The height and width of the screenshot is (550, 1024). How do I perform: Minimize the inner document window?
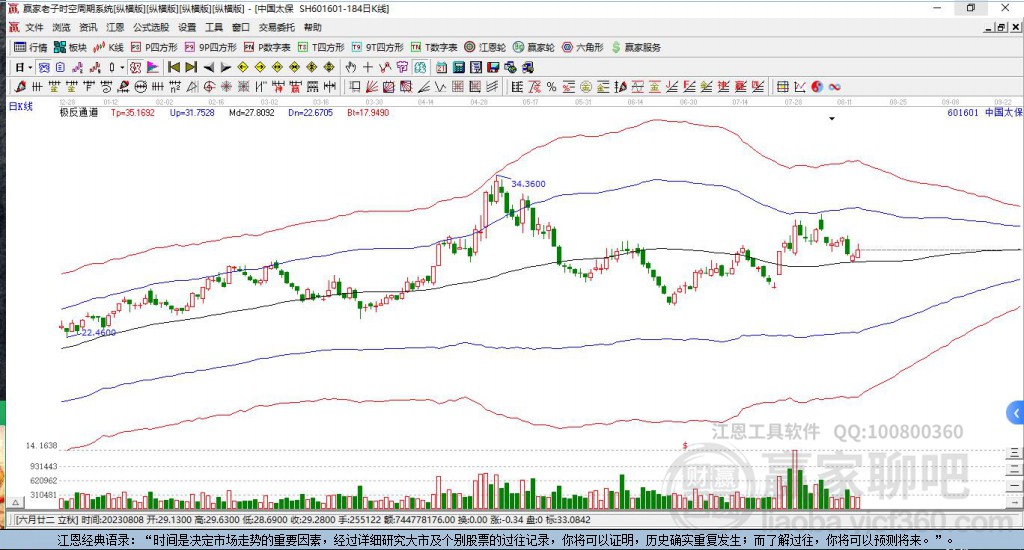[989, 27]
